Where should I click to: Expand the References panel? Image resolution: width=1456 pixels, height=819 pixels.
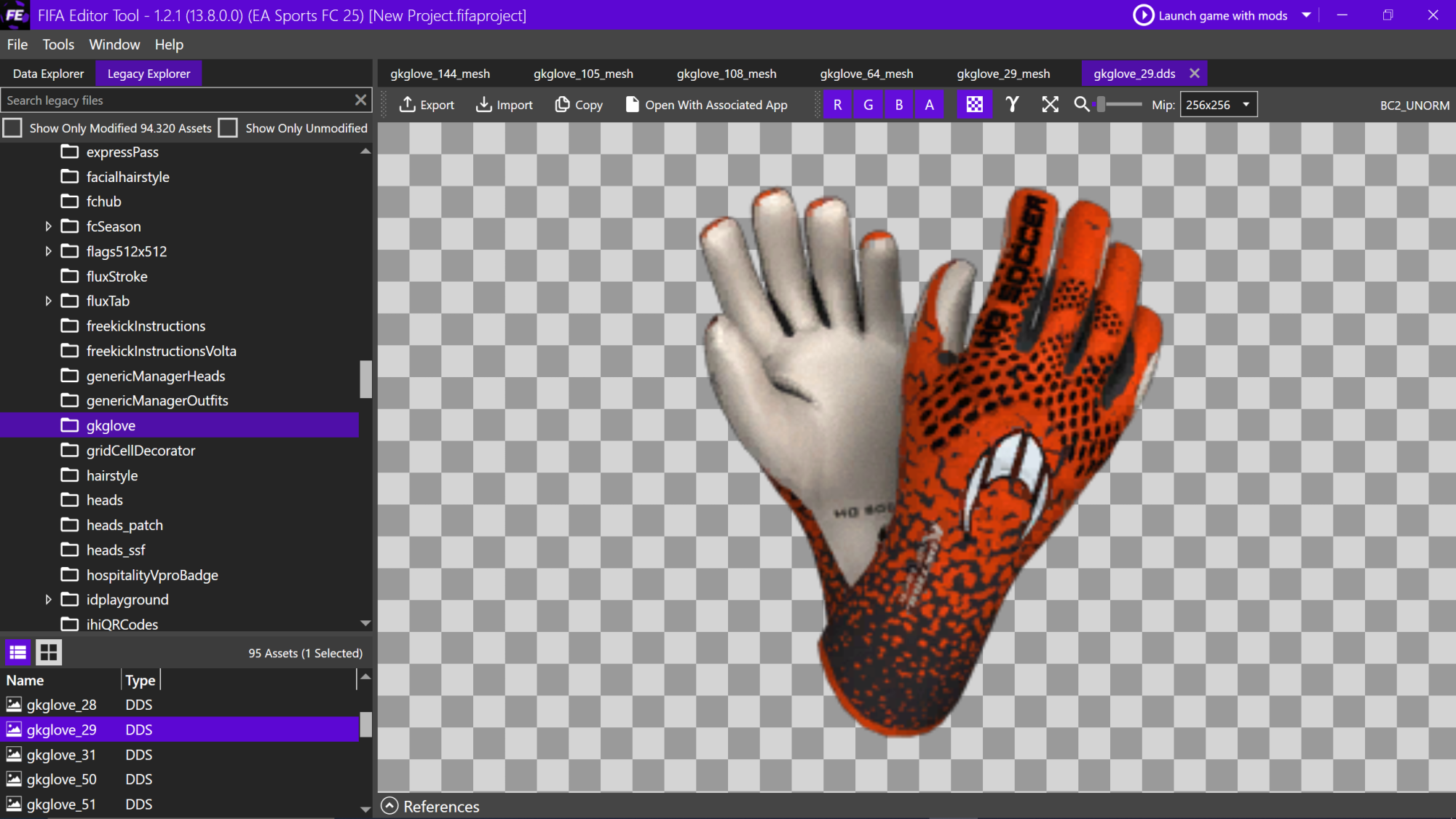click(390, 806)
